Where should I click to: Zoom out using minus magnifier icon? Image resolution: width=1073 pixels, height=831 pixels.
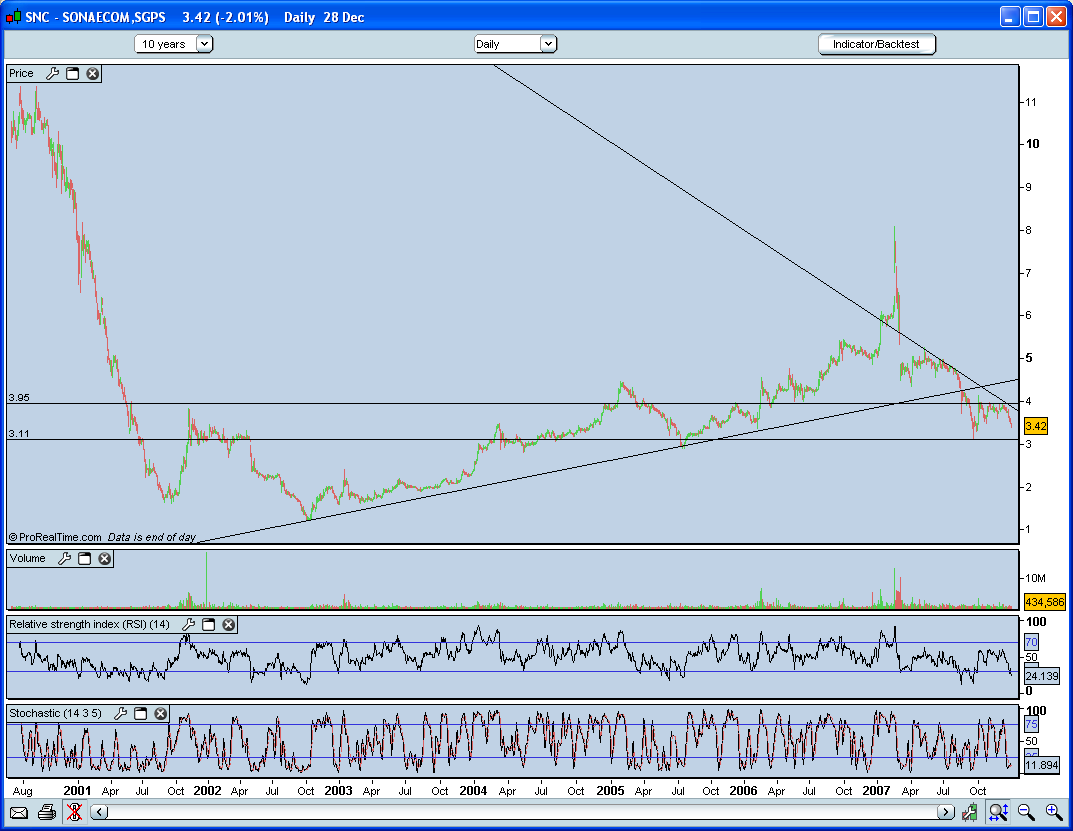[1026, 812]
